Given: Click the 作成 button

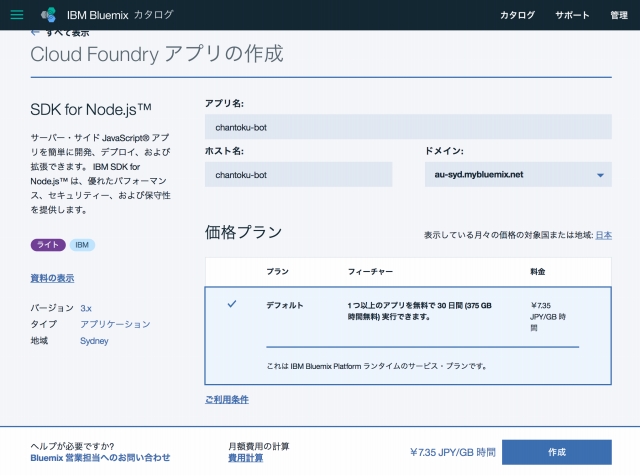Looking at the screenshot, I should (557, 452).
